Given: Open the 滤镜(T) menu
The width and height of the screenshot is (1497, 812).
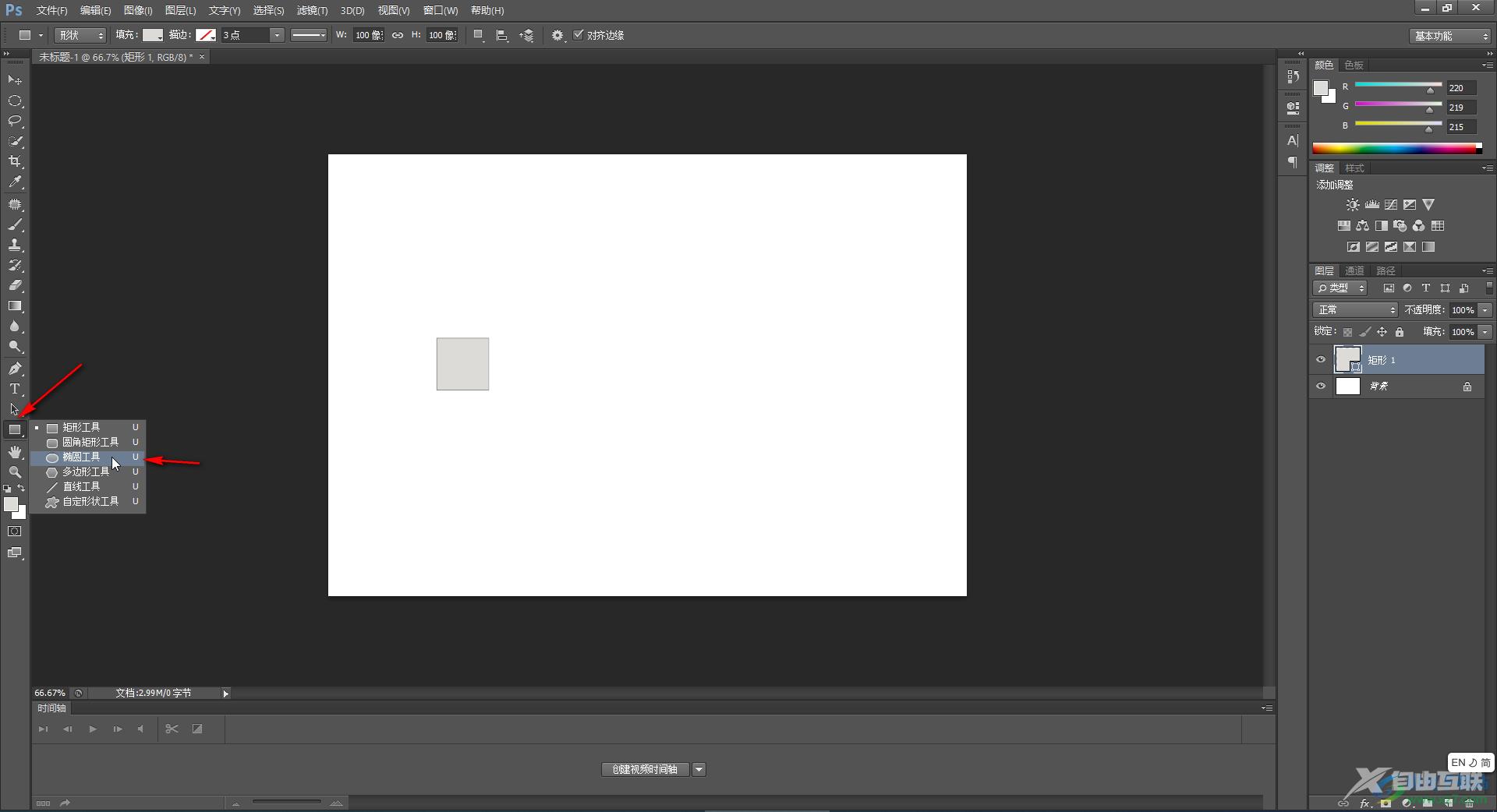Looking at the screenshot, I should pyautogui.click(x=312, y=10).
